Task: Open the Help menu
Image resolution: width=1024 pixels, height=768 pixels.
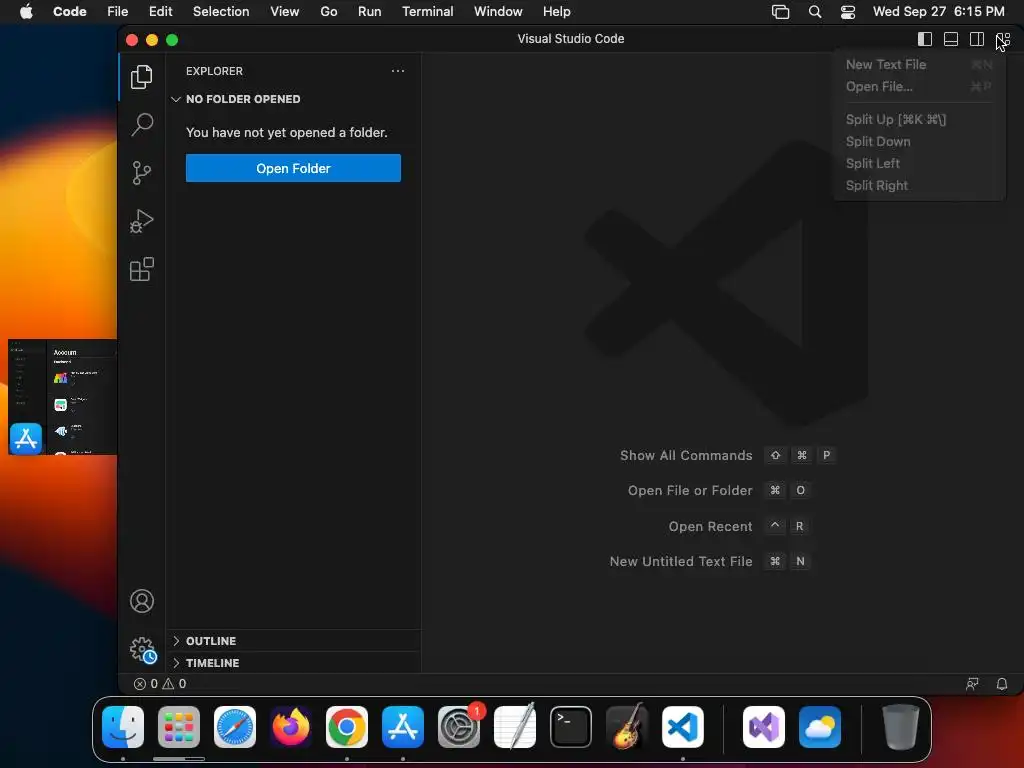Action: [556, 12]
